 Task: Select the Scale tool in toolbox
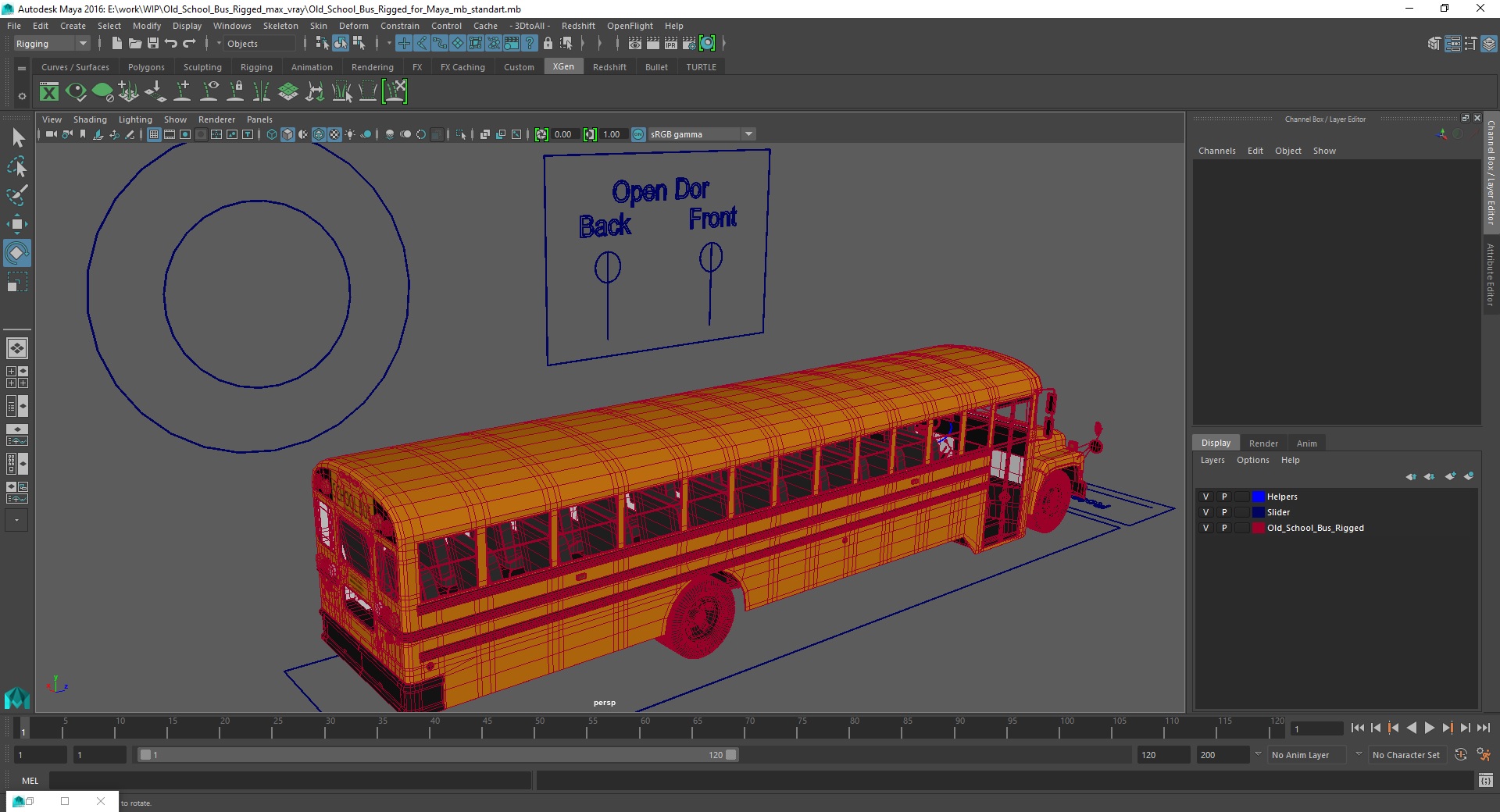(17, 282)
